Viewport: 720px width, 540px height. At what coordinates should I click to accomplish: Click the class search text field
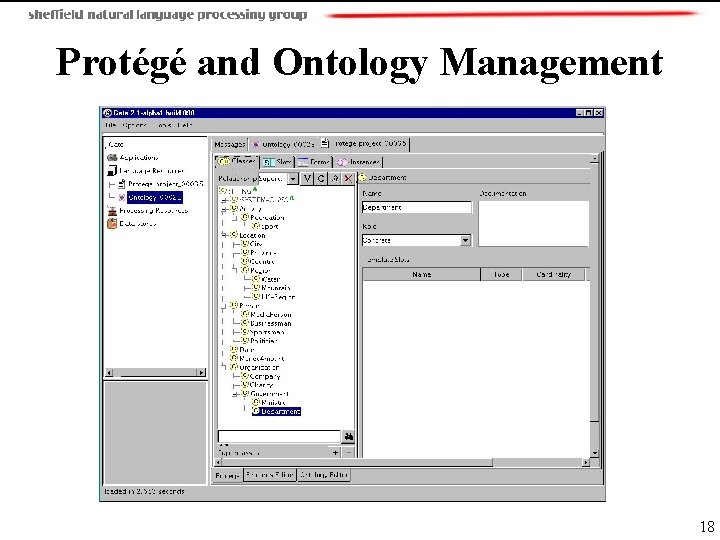click(279, 436)
